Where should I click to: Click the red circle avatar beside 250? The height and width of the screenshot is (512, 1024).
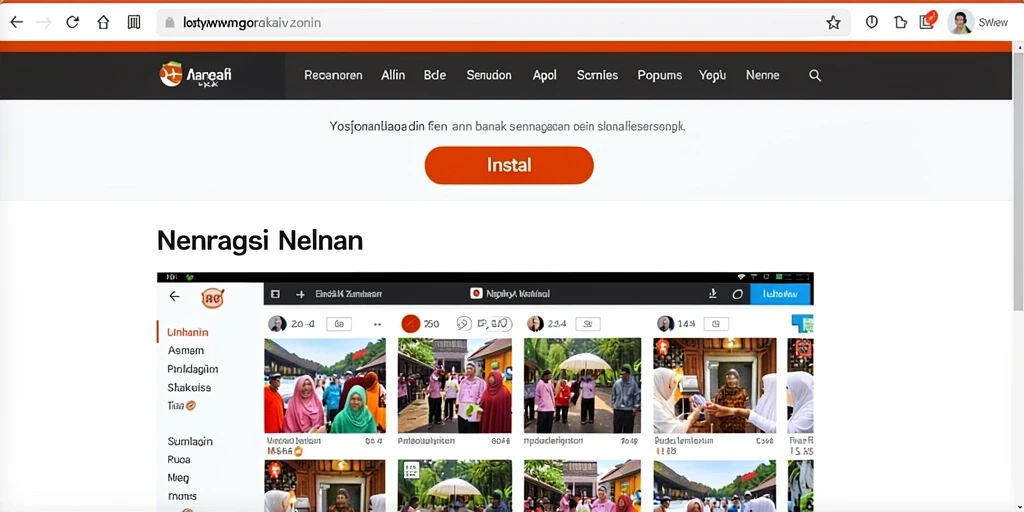coord(410,324)
